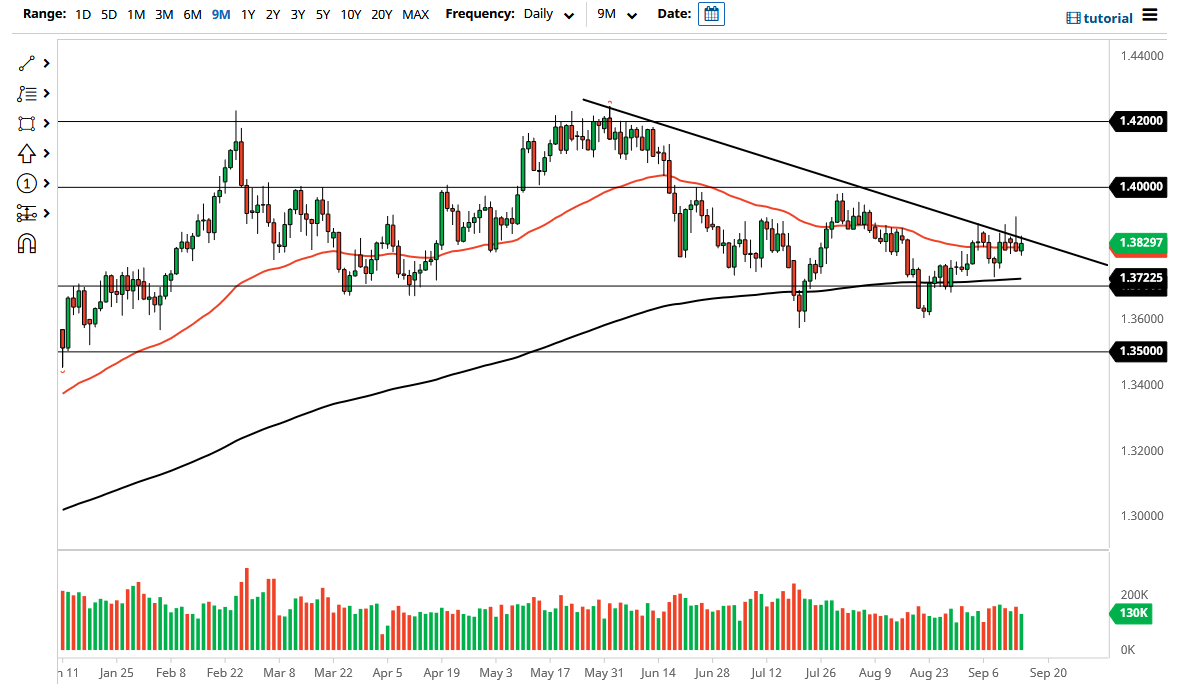The image size is (1181, 694).
Task: Click the green 1.38297 price label
Action: pyautogui.click(x=1139, y=242)
